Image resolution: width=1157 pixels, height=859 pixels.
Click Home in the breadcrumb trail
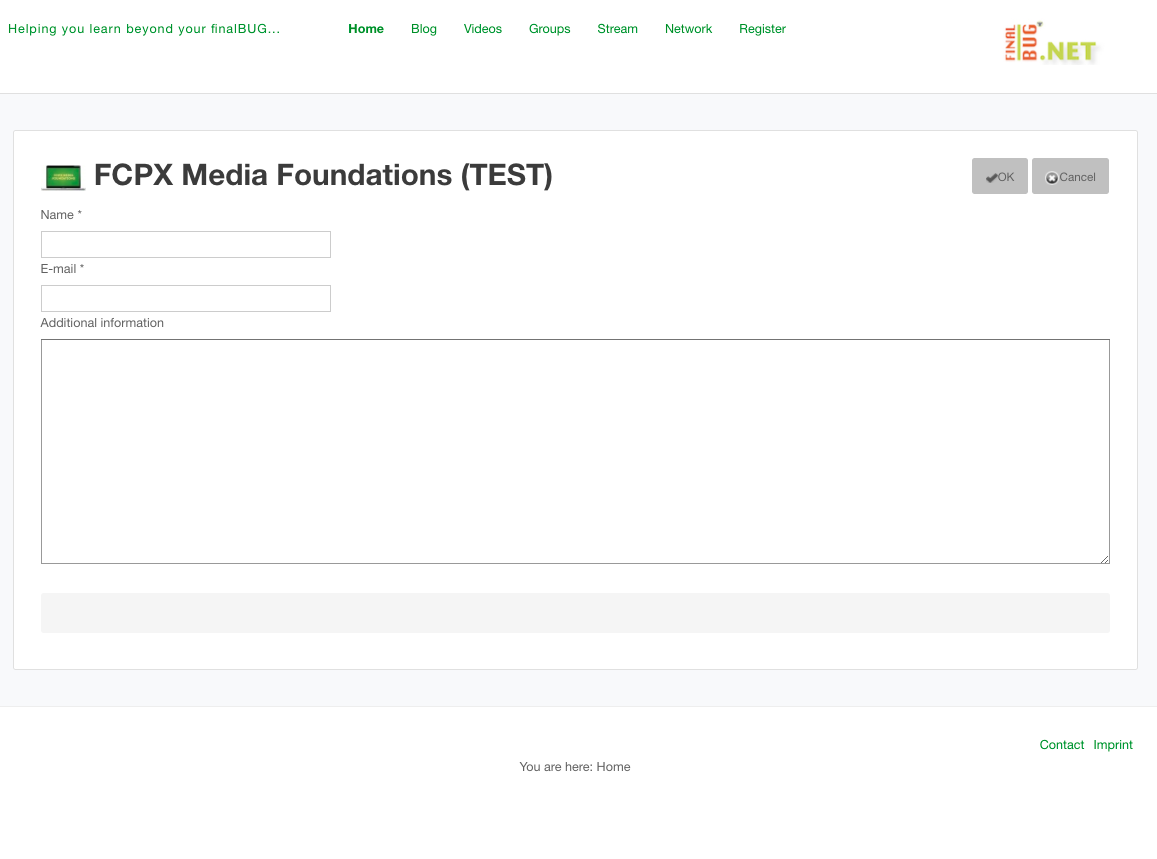613,767
